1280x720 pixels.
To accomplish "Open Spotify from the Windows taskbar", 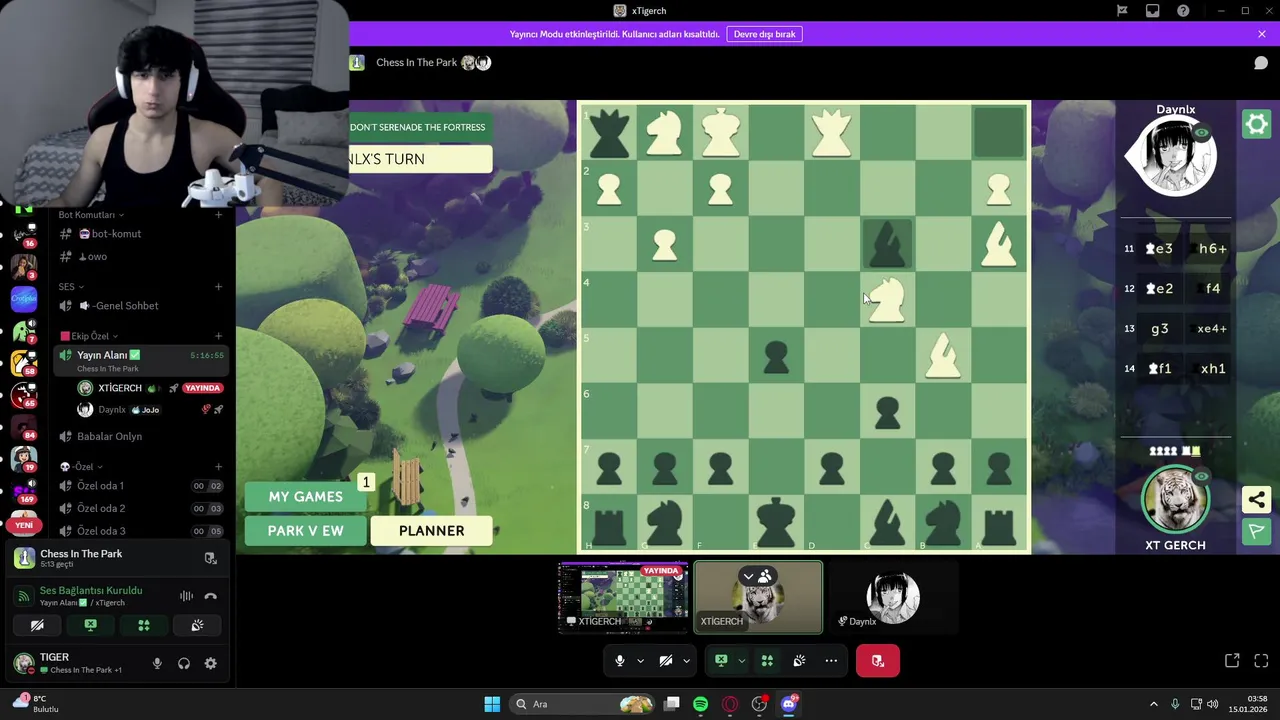I will coord(700,704).
